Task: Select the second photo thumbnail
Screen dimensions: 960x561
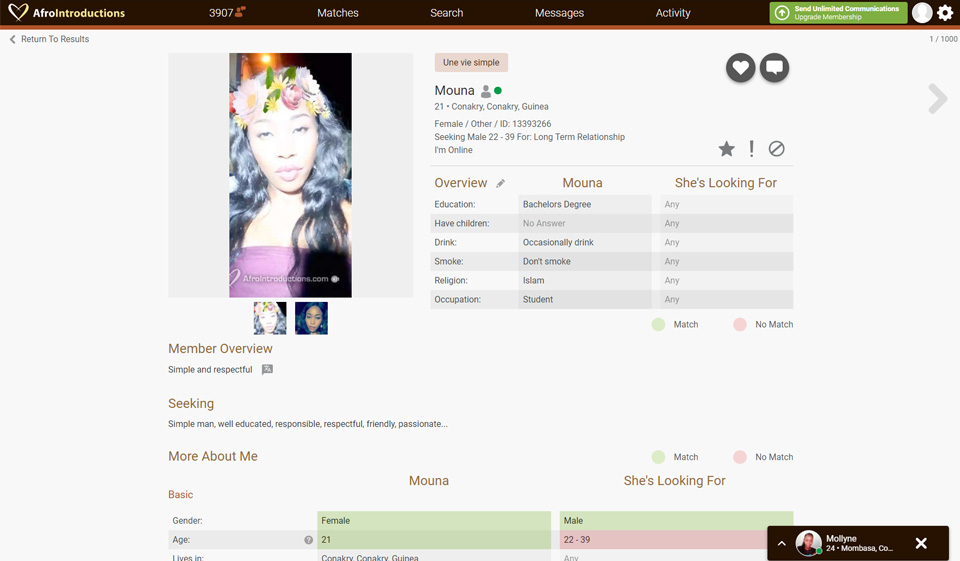Action: (x=311, y=318)
